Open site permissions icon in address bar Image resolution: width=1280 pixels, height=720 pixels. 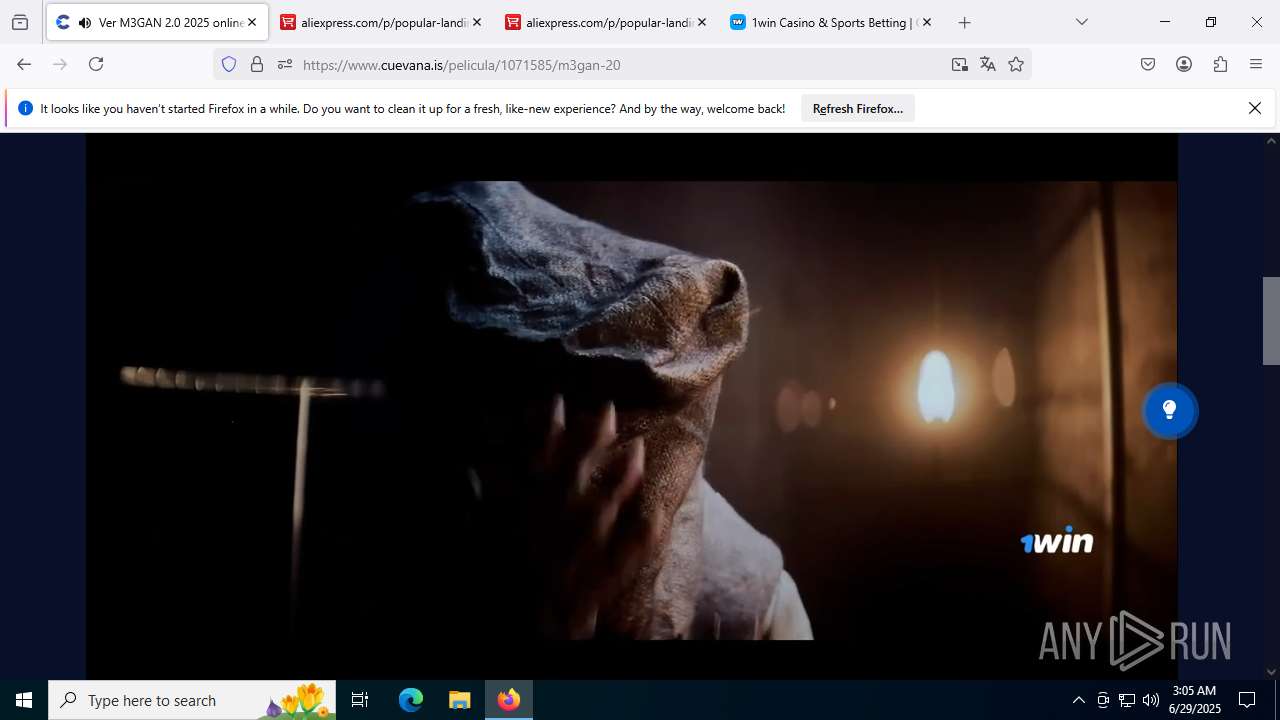285,64
